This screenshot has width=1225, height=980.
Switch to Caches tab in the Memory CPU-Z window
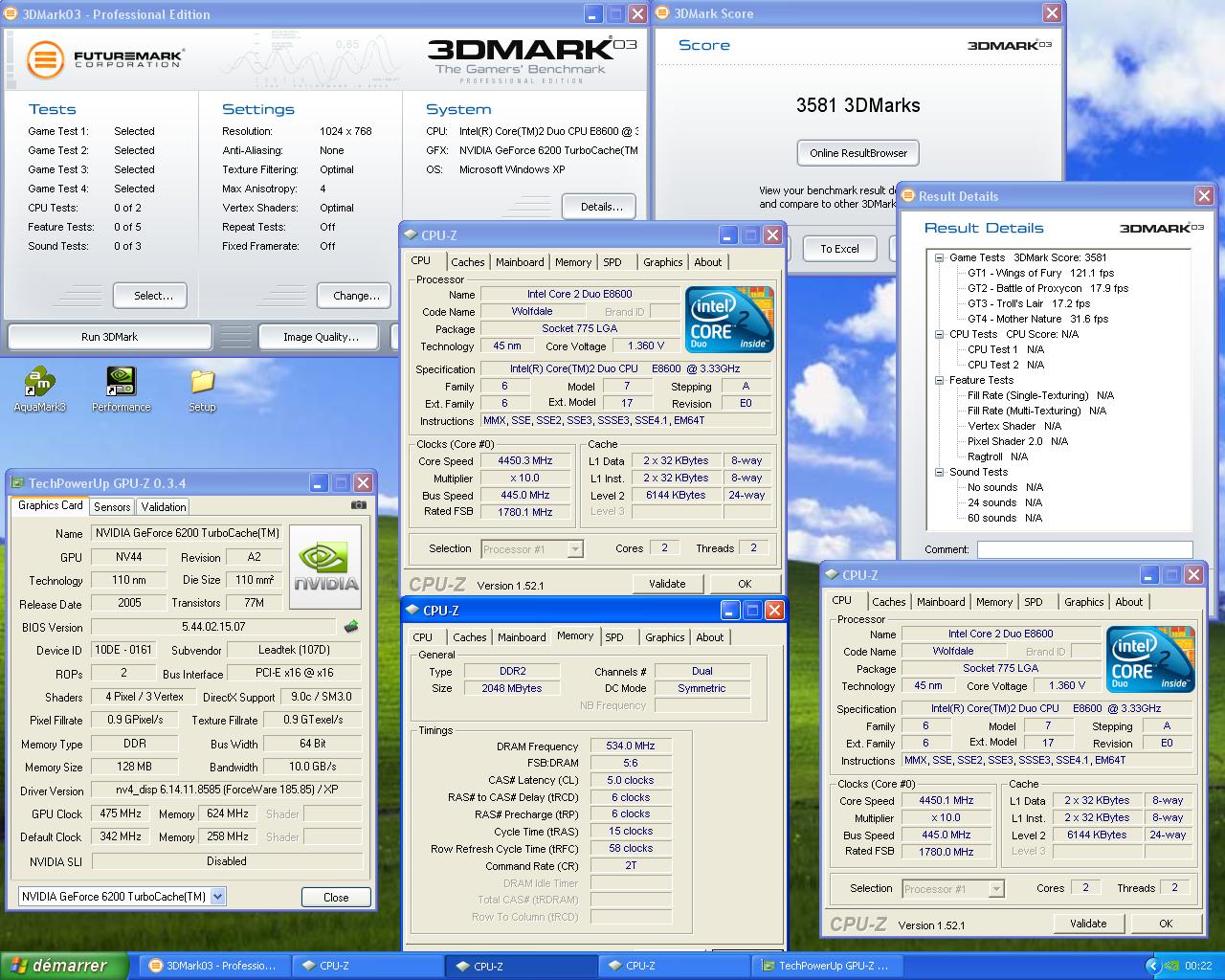[x=469, y=637]
